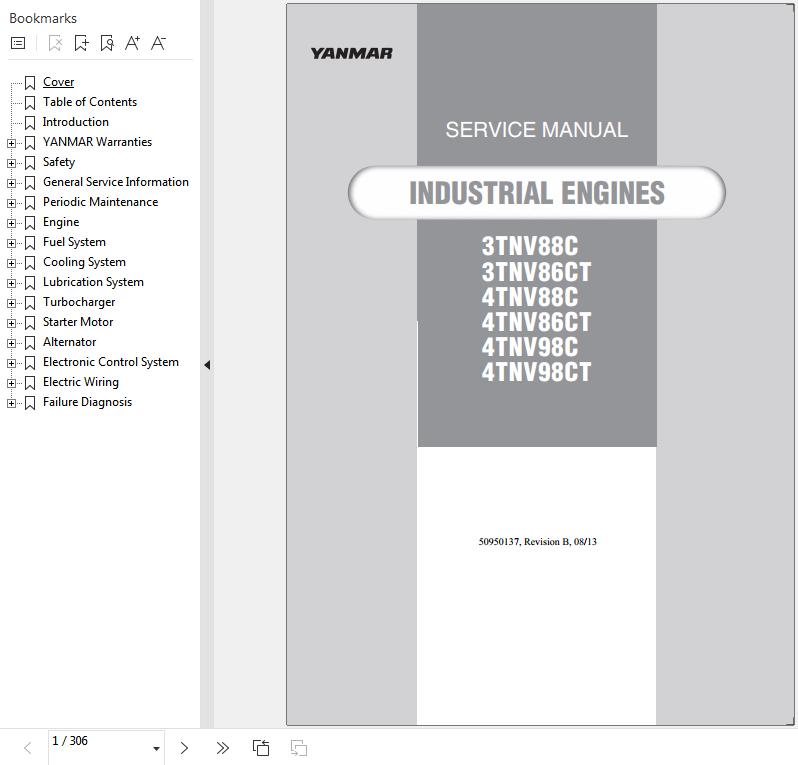Go to Table of Contents bookmark
The image size is (798, 765).
point(90,102)
